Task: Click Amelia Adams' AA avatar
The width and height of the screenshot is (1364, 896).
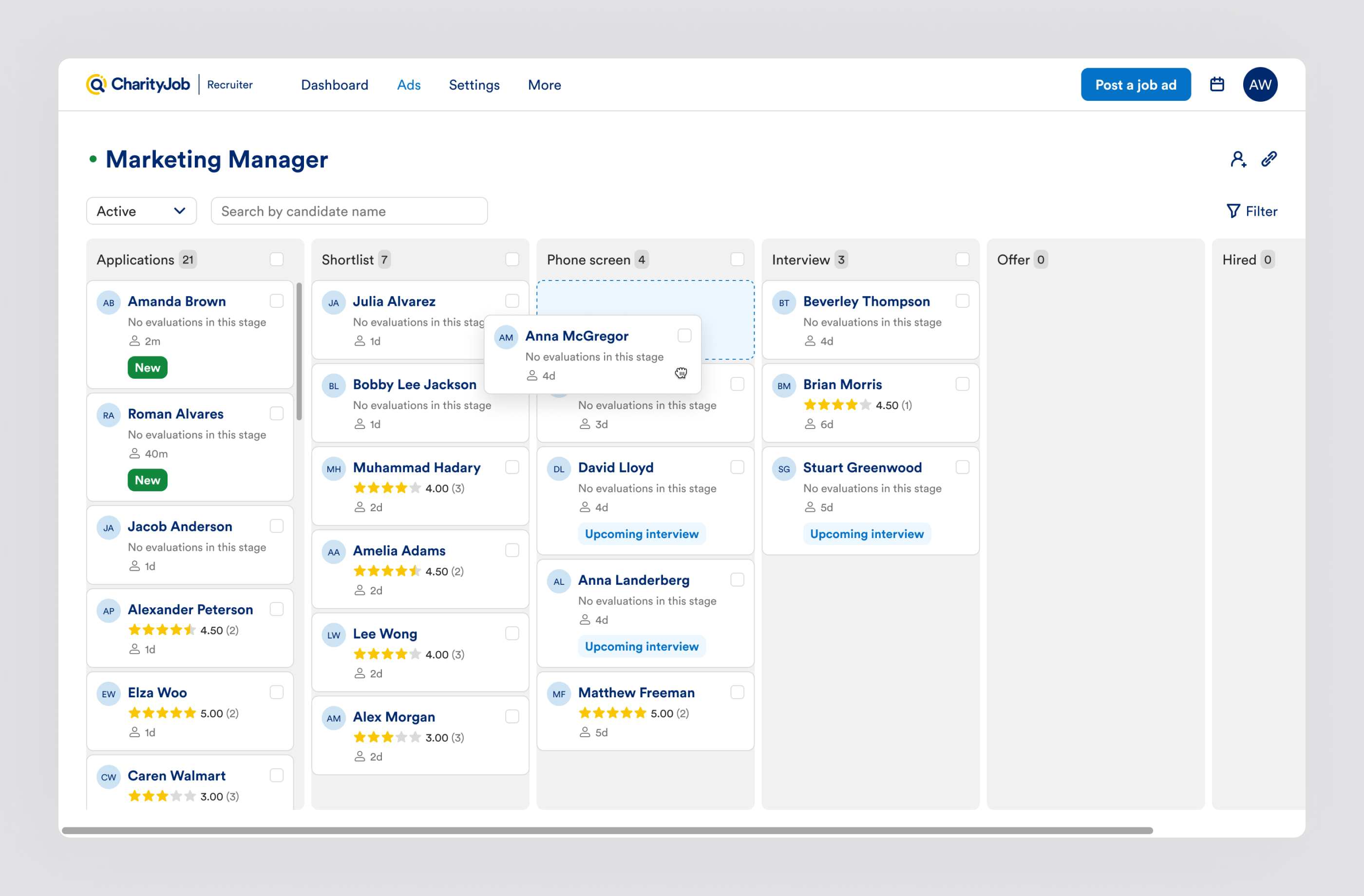Action: 334,552
